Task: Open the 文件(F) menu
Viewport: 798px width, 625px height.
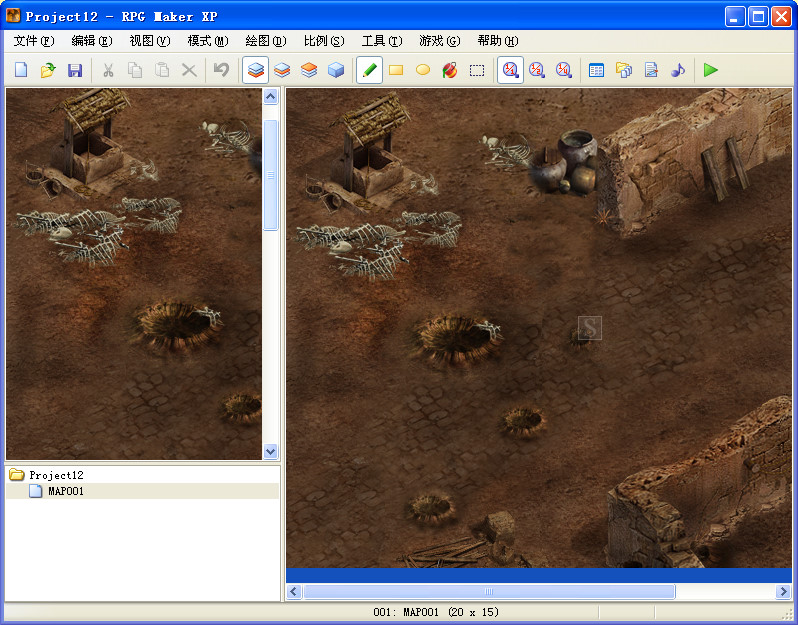Action: (34, 41)
